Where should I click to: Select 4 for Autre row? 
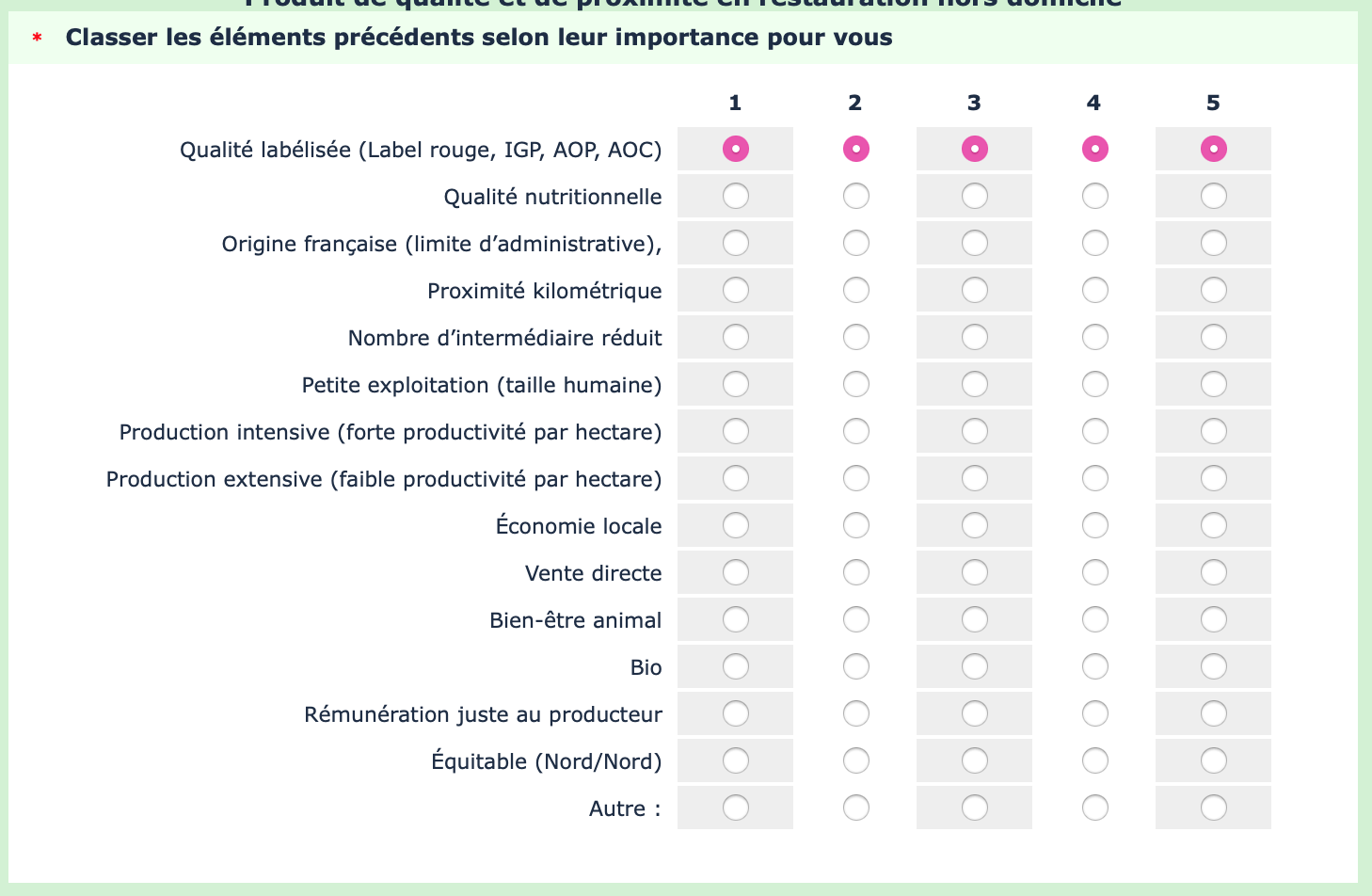point(1095,808)
